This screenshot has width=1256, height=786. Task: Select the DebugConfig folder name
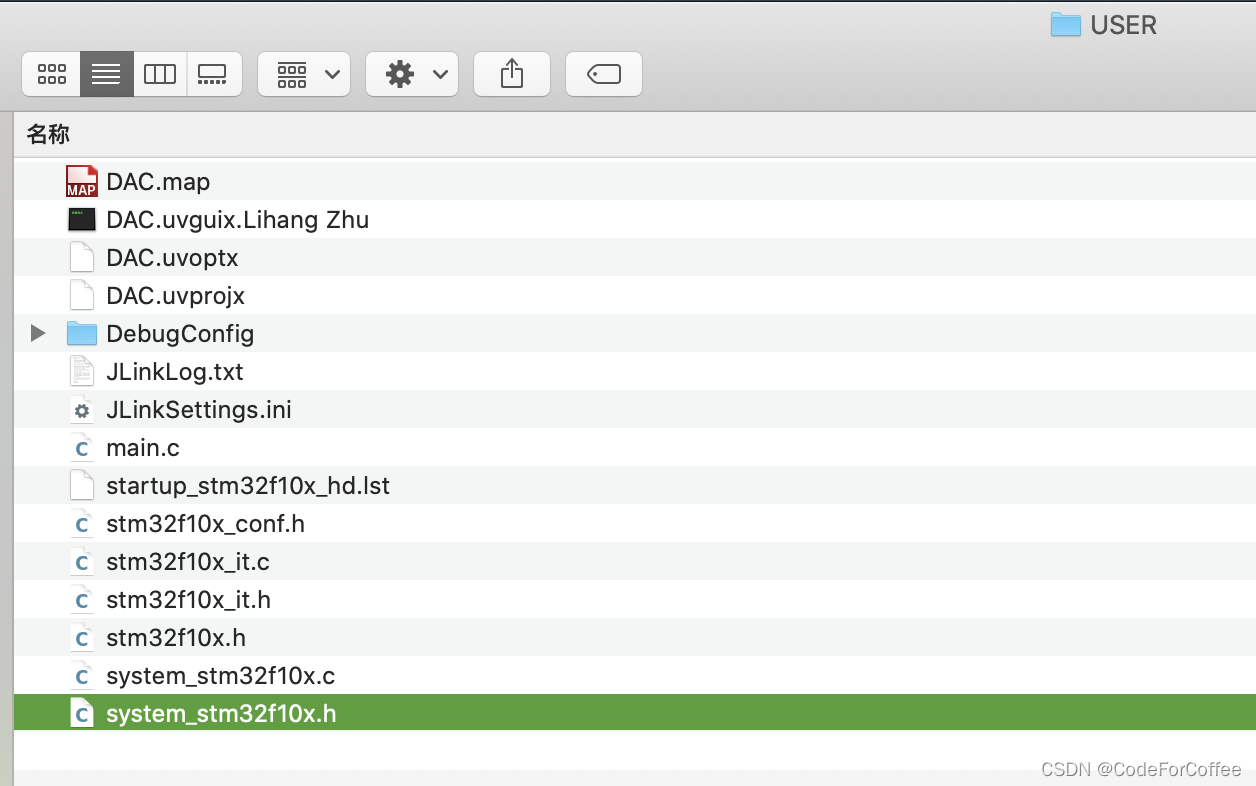point(180,334)
